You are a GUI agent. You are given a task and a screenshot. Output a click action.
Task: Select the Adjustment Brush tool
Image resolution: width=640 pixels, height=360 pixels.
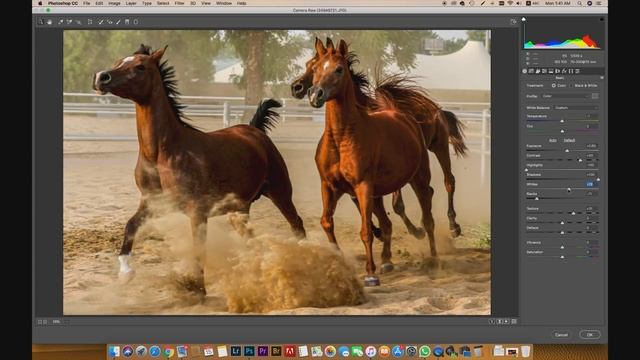[118, 22]
